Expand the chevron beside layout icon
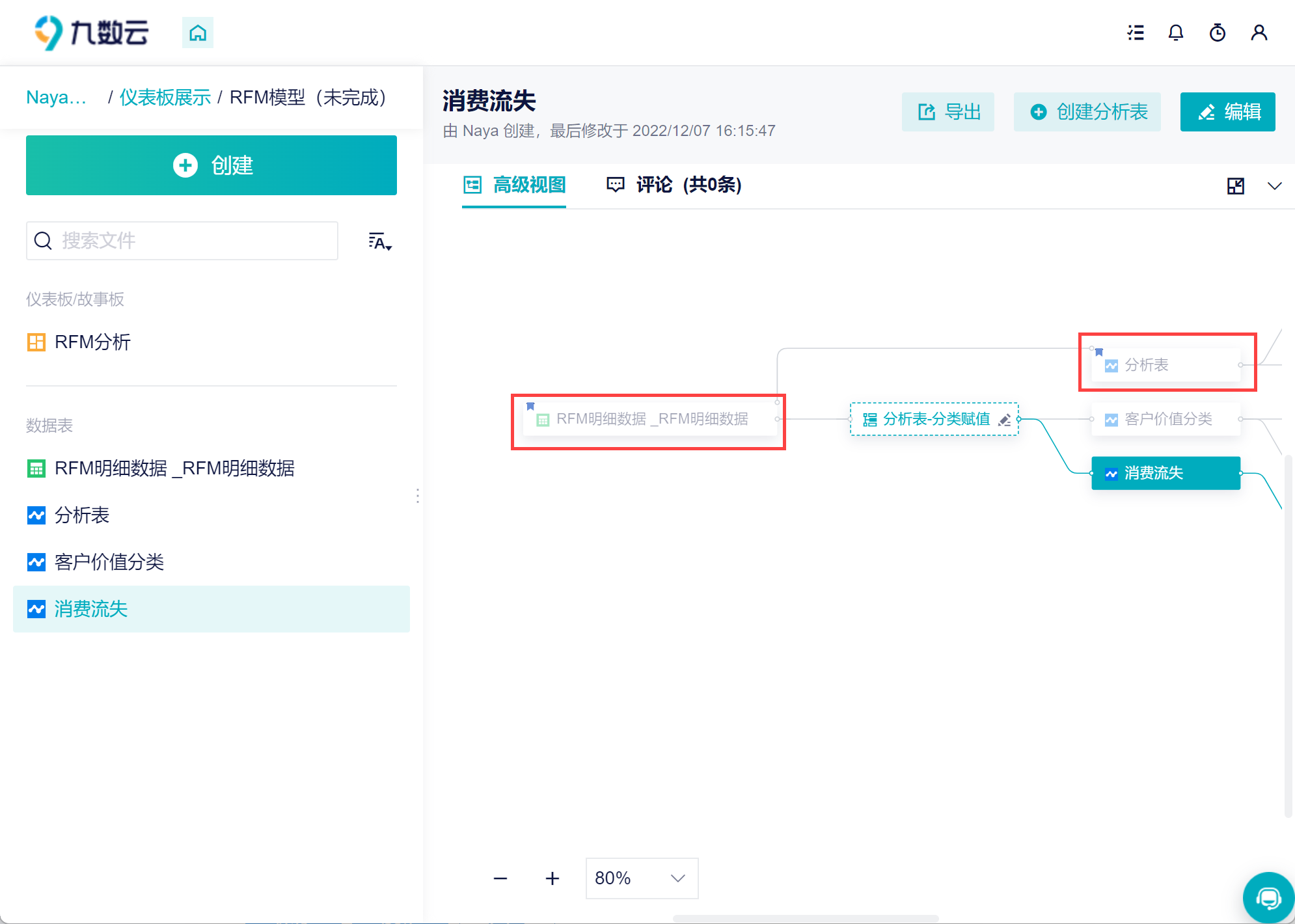The width and height of the screenshot is (1295, 924). pyautogui.click(x=1274, y=186)
